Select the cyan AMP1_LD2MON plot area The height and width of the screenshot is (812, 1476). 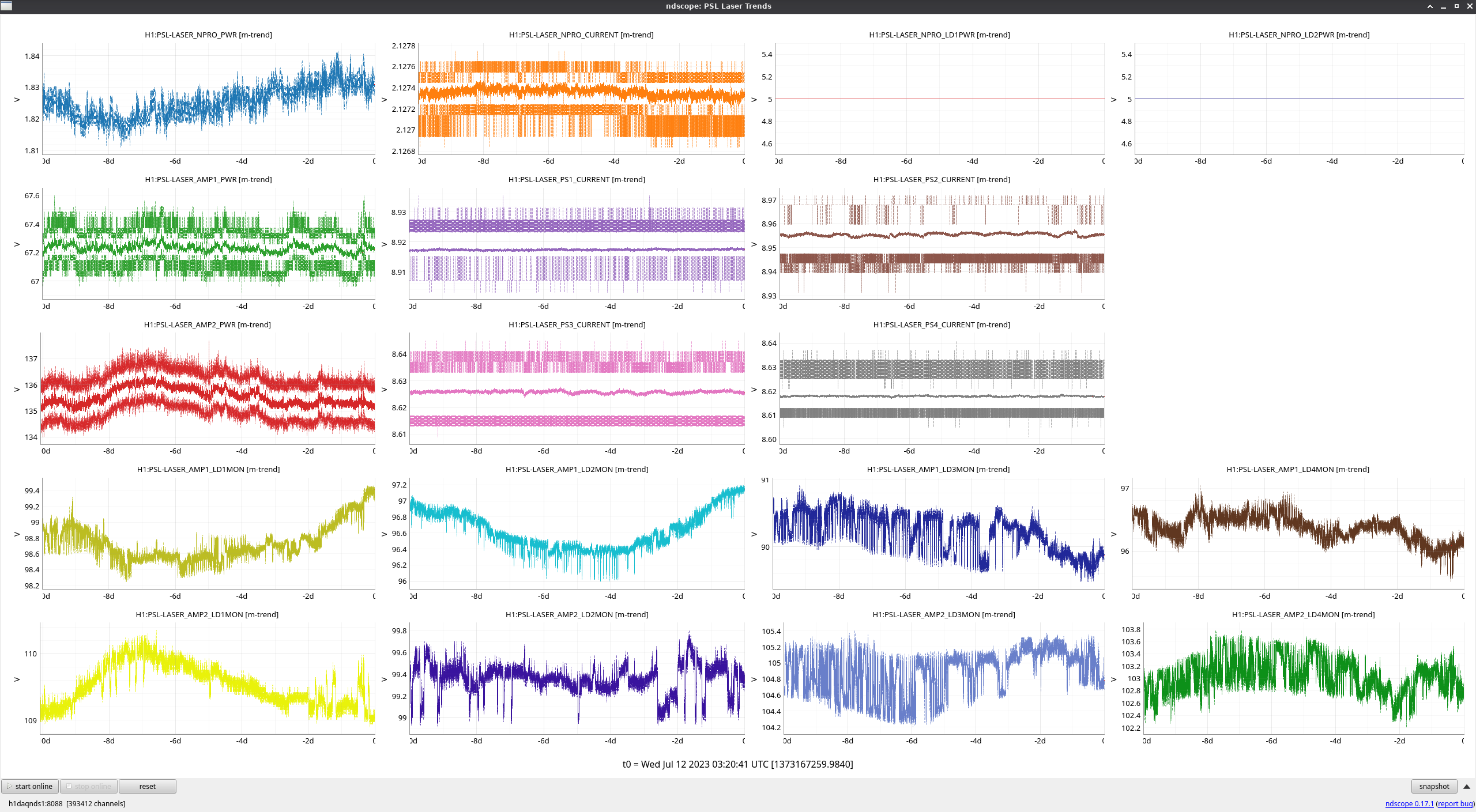pos(577,533)
